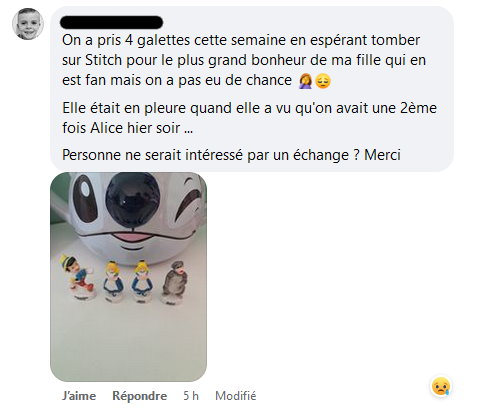479x412 pixels.
Task: Open the attached figurines photo
Action: [128, 277]
